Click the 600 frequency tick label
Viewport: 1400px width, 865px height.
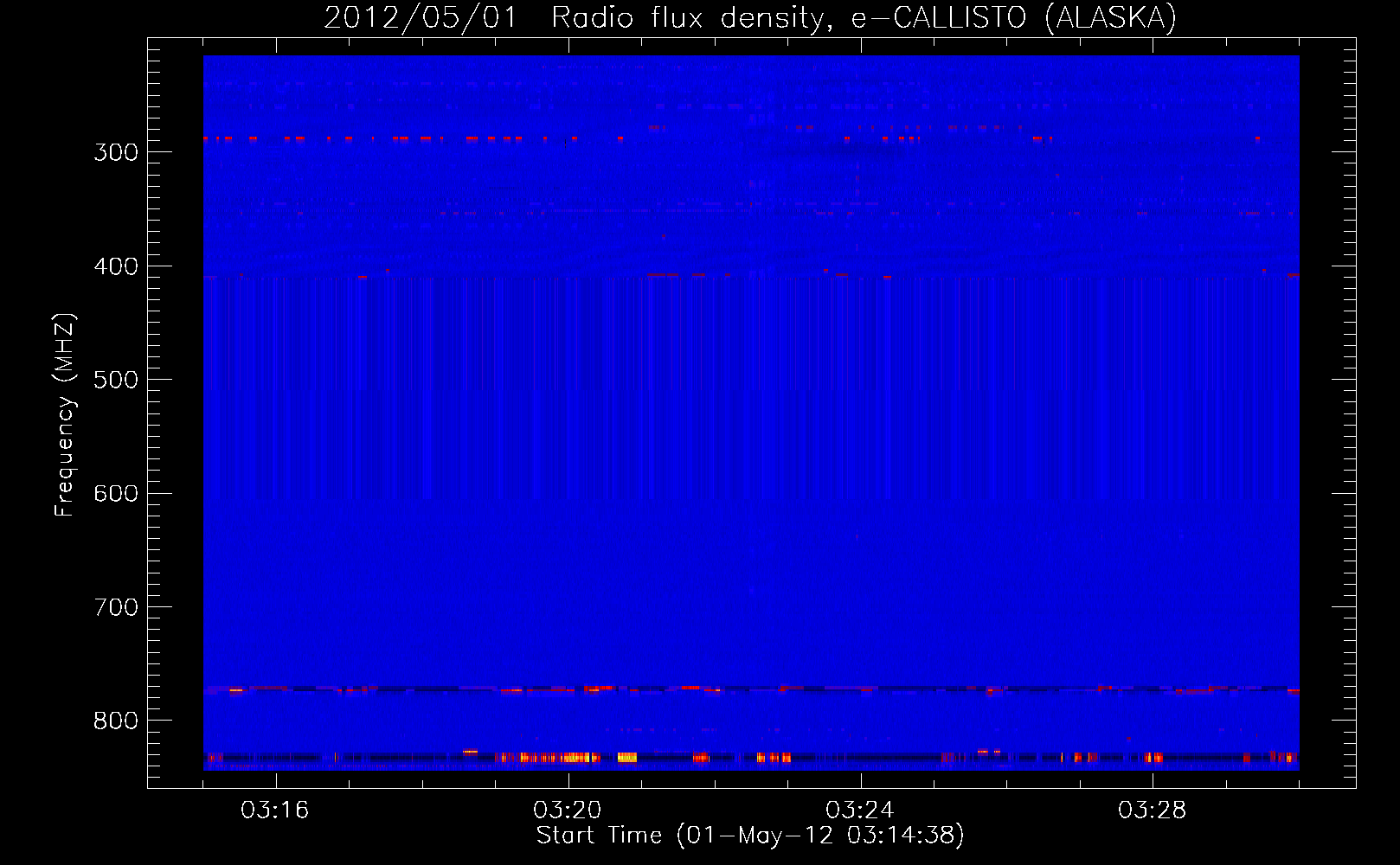(116, 494)
